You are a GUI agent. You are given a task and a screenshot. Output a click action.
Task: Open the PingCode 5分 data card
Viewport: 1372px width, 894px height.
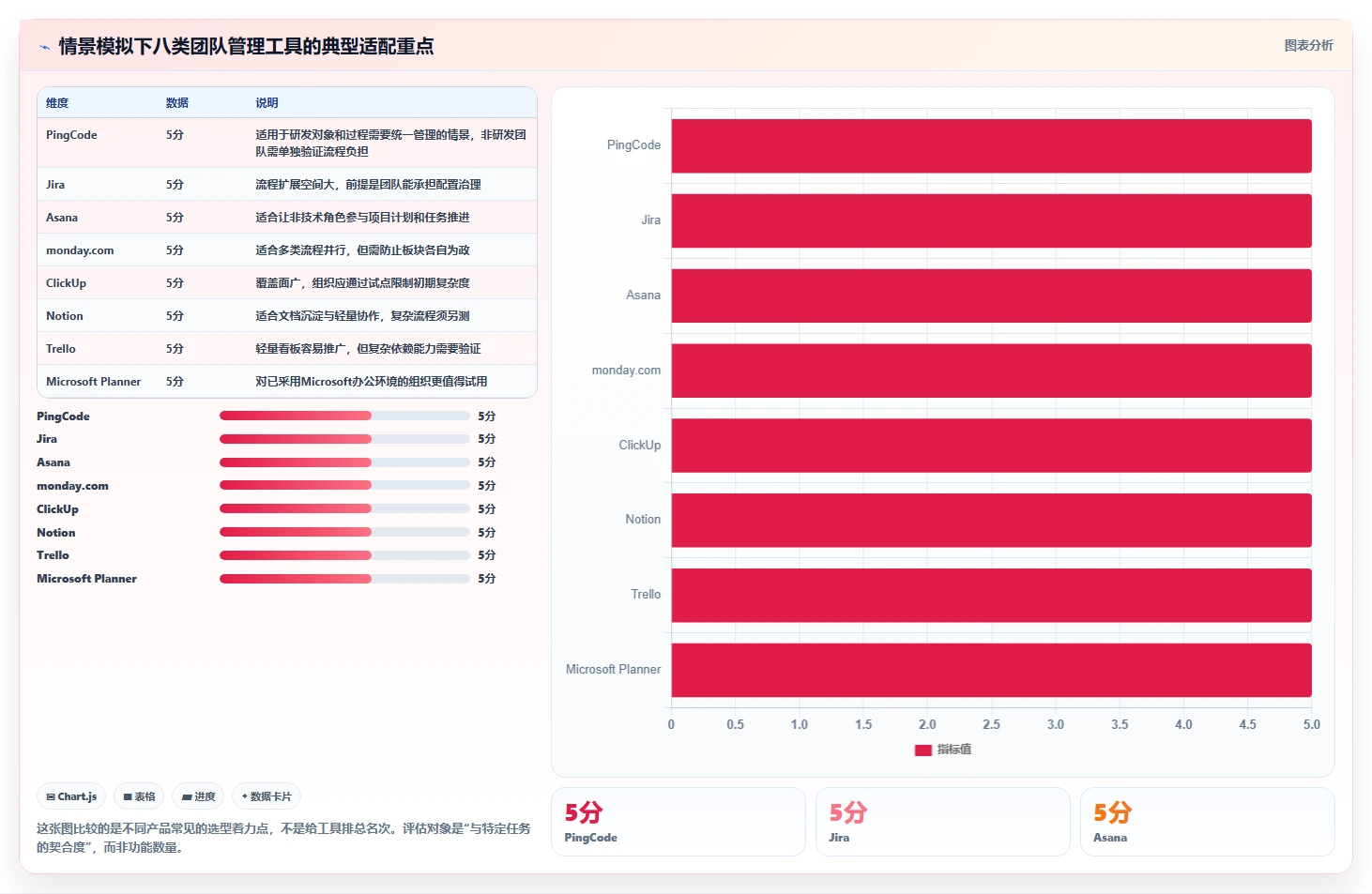click(x=678, y=822)
